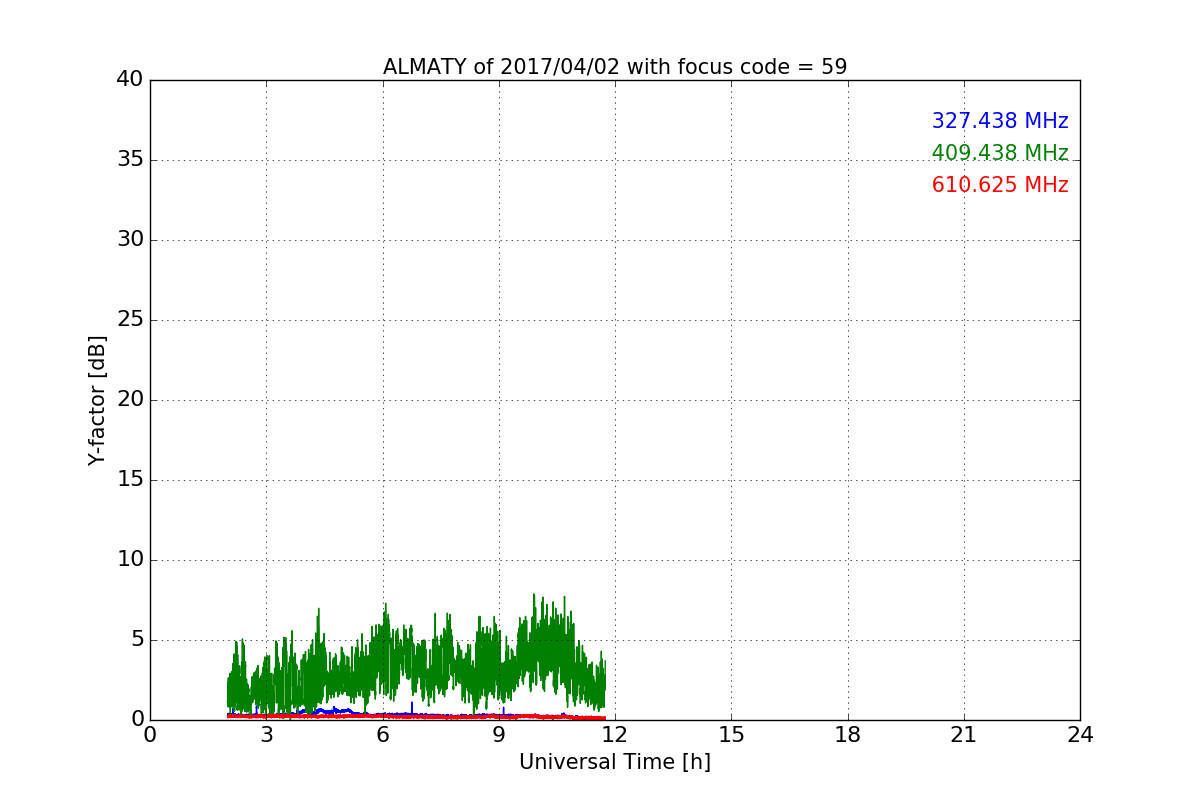
Task: Click x-axis tick label 18
Action: click(x=848, y=735)
